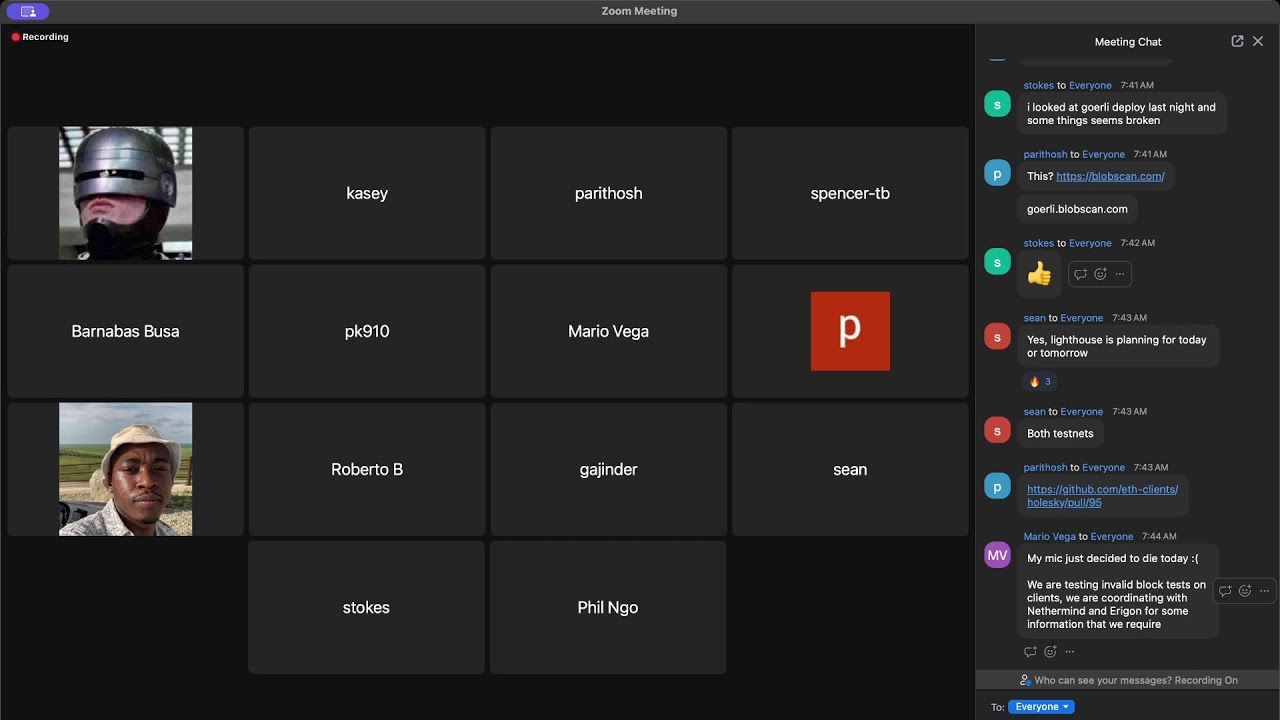This screenshot has height=720, width=1280.
Task: Reply to stokes' thumbs-up message
Action: pyautogui.click(x=1080, y=274)
